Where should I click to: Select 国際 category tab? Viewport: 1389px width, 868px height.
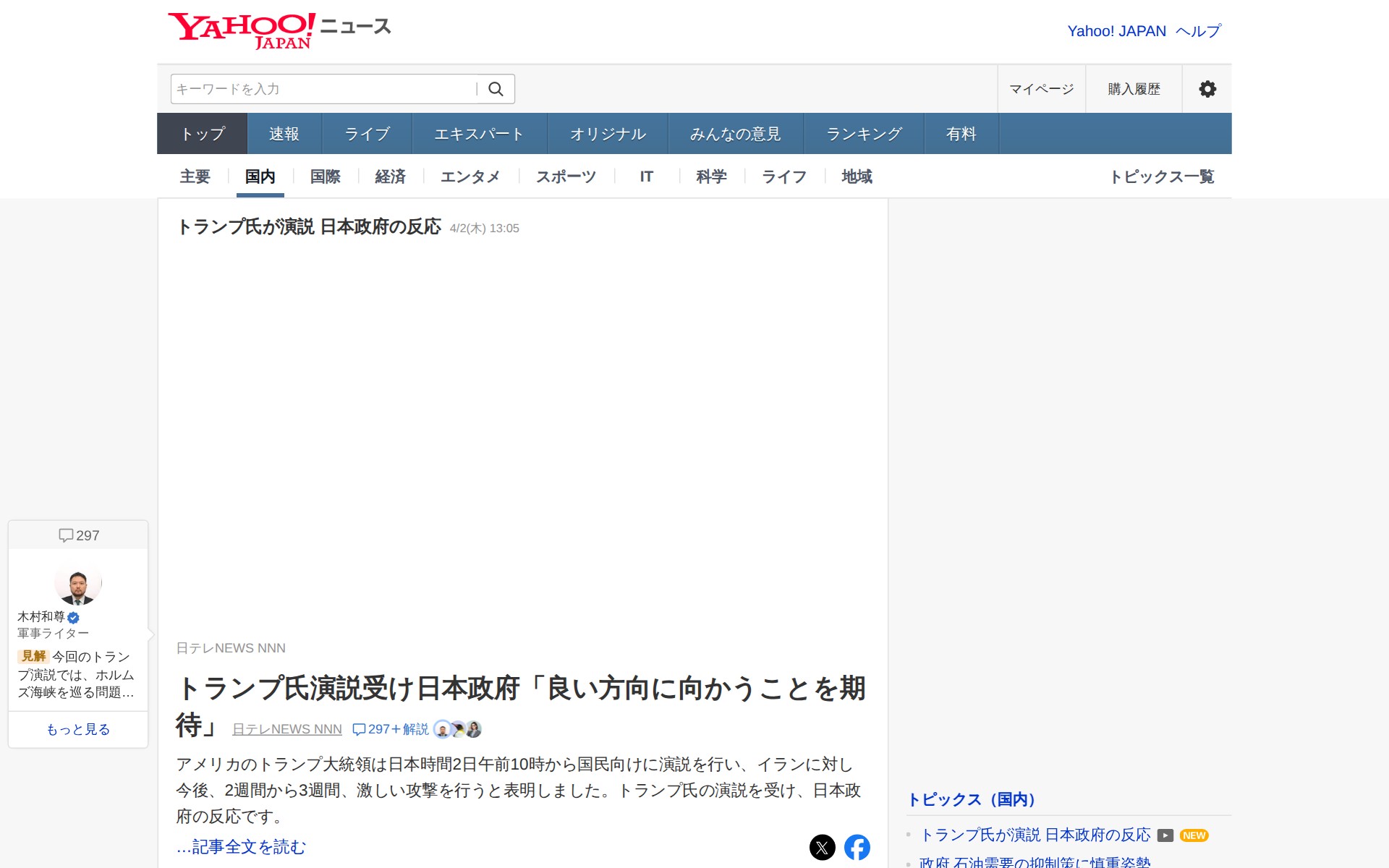tap(325, 176)
